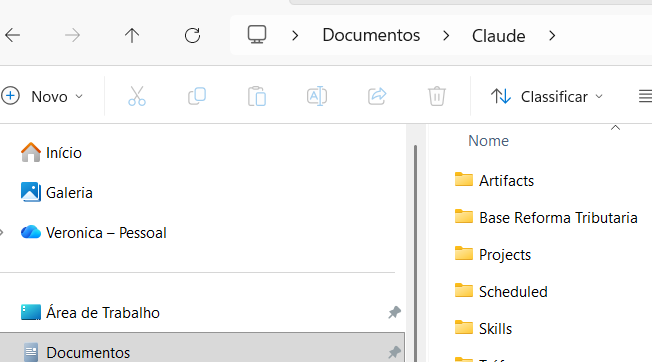
Task: Sort by the Nome column header
Action: click(x=489, y=141)
